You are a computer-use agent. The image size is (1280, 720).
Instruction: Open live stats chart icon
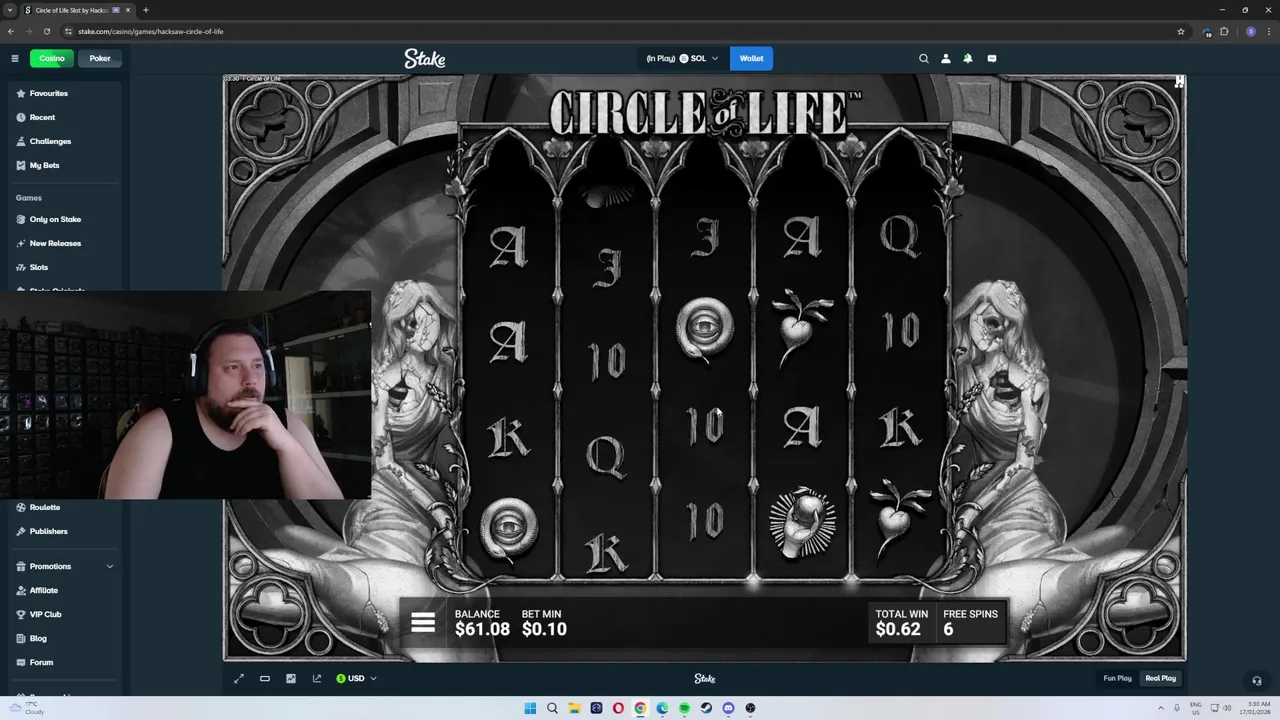click(291, 678)
